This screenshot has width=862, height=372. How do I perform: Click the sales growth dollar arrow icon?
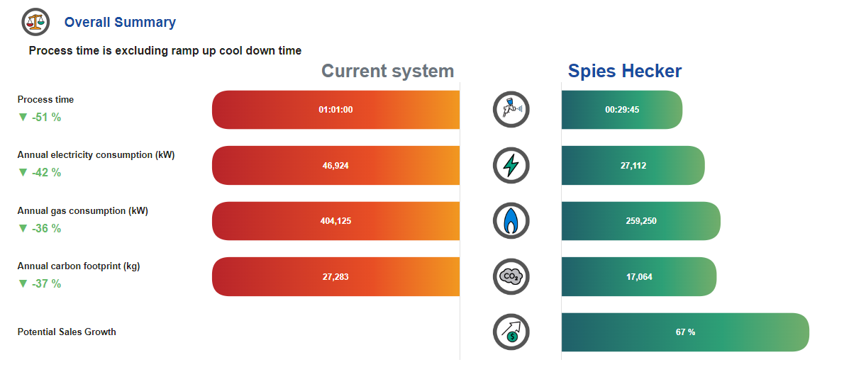(511, 332)
